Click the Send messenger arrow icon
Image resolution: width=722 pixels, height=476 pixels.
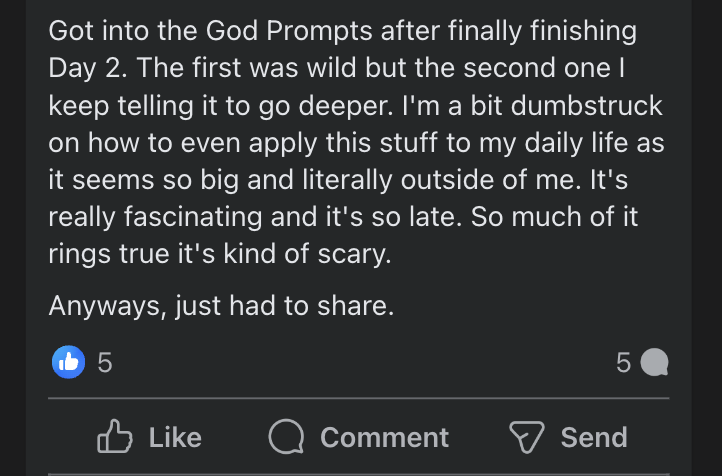pyautogui.click(x=526, y=437)
